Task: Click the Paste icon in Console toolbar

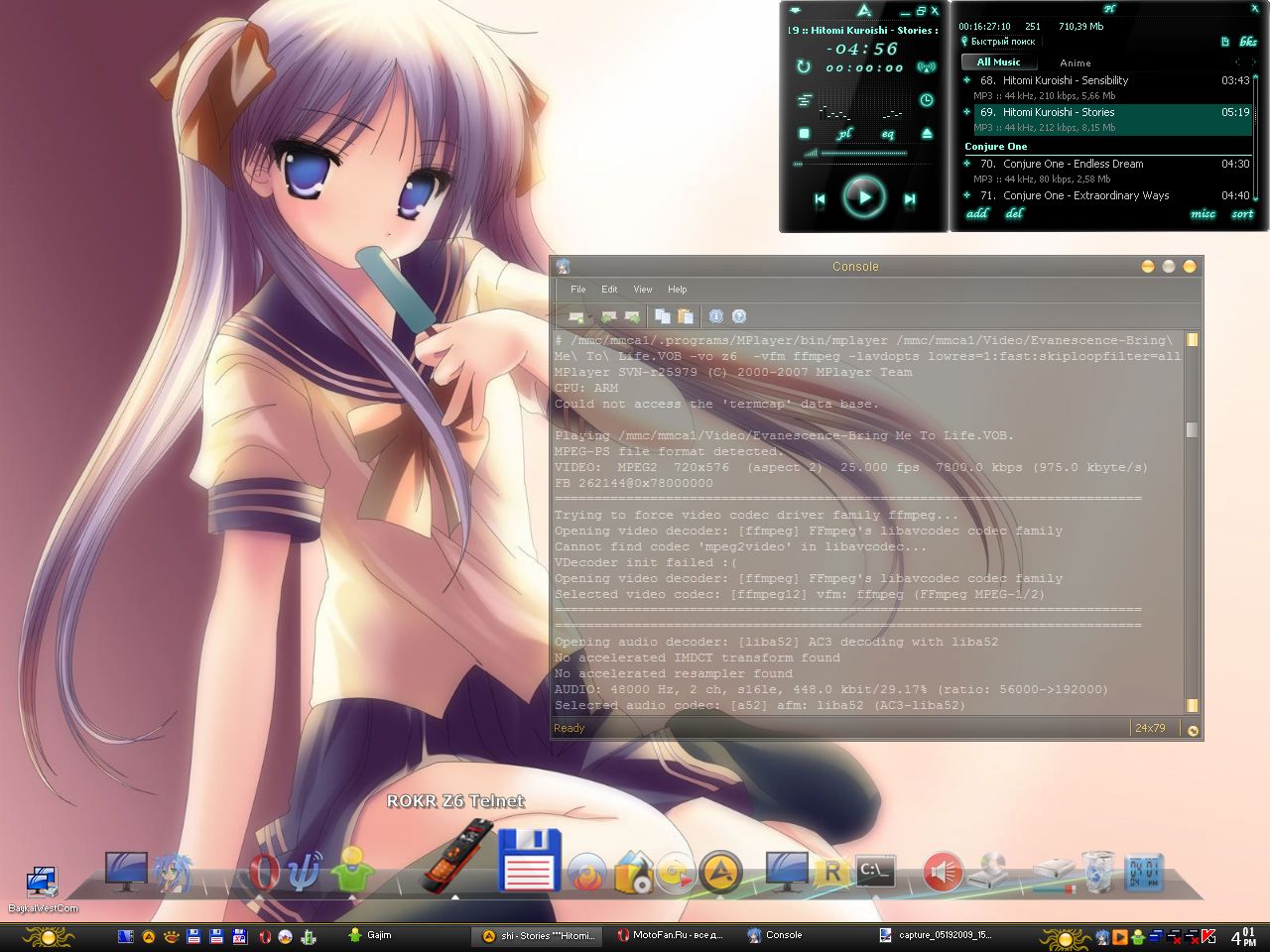Action: (x=686, y=316)
